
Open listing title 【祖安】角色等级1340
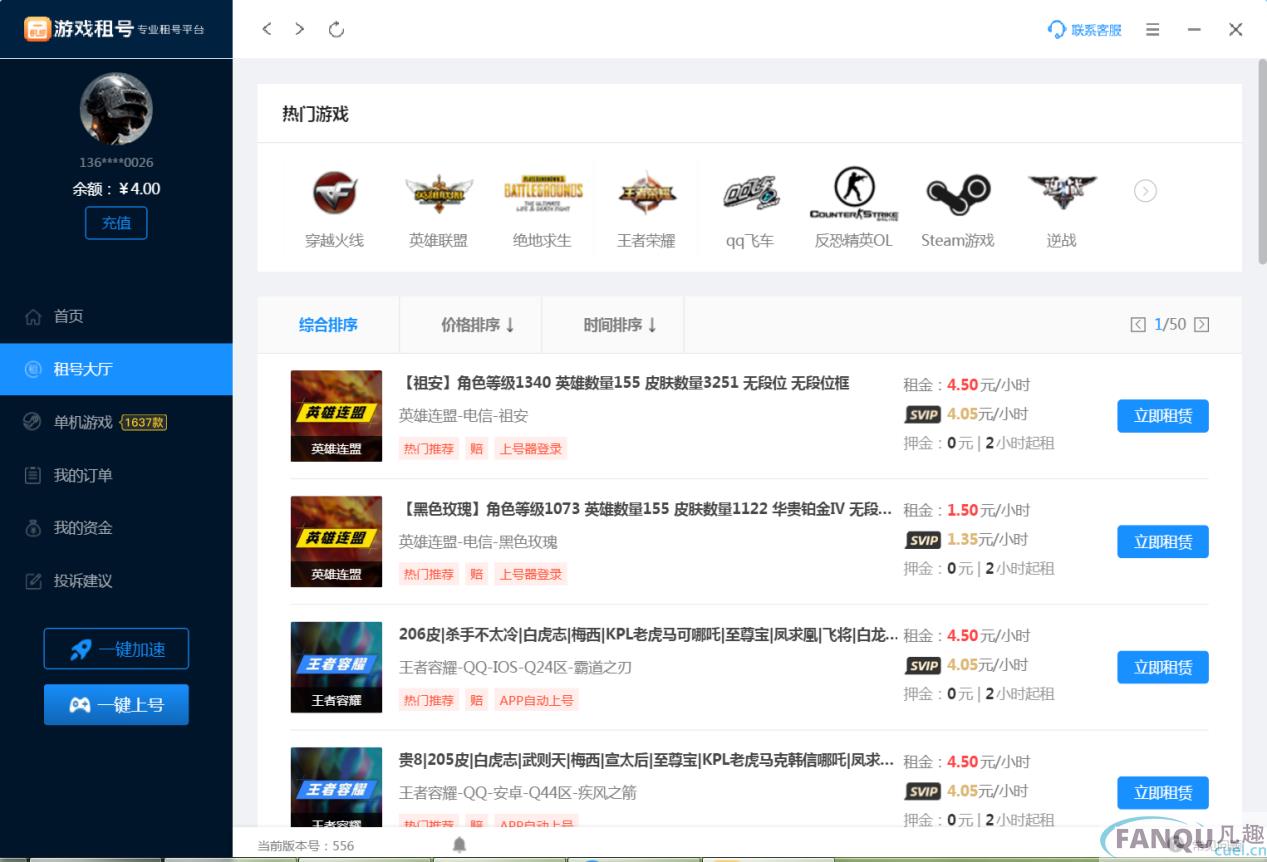point(624,383)
